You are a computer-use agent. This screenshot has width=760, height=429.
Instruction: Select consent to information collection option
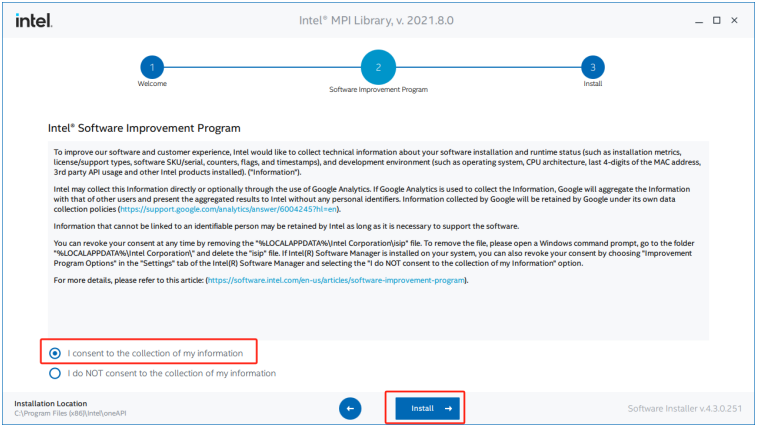tap(55, 353)
